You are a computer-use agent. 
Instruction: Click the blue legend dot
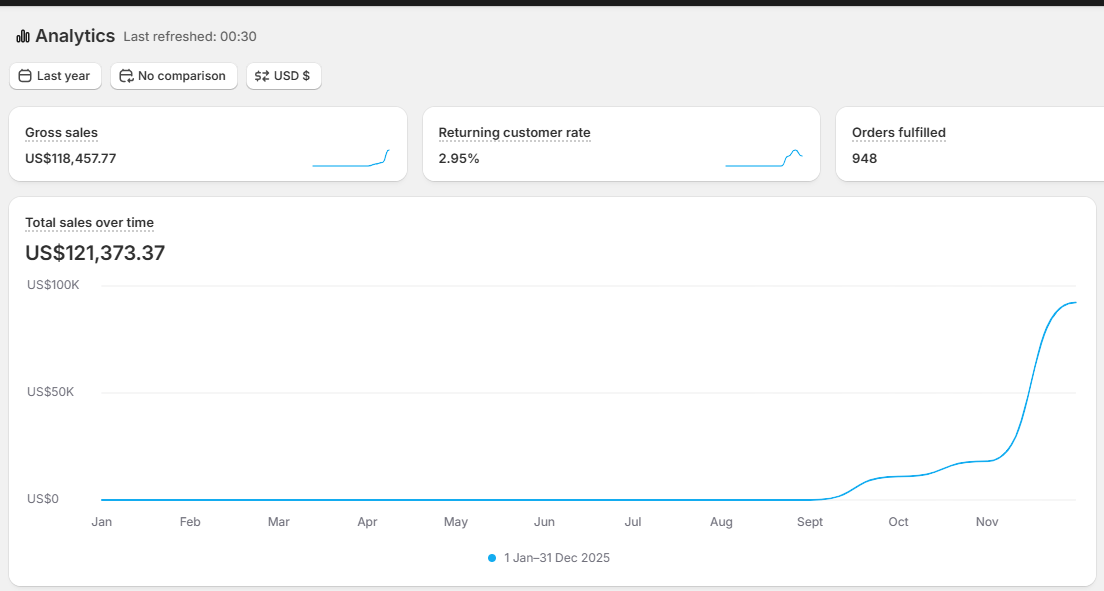click(492, 558)
